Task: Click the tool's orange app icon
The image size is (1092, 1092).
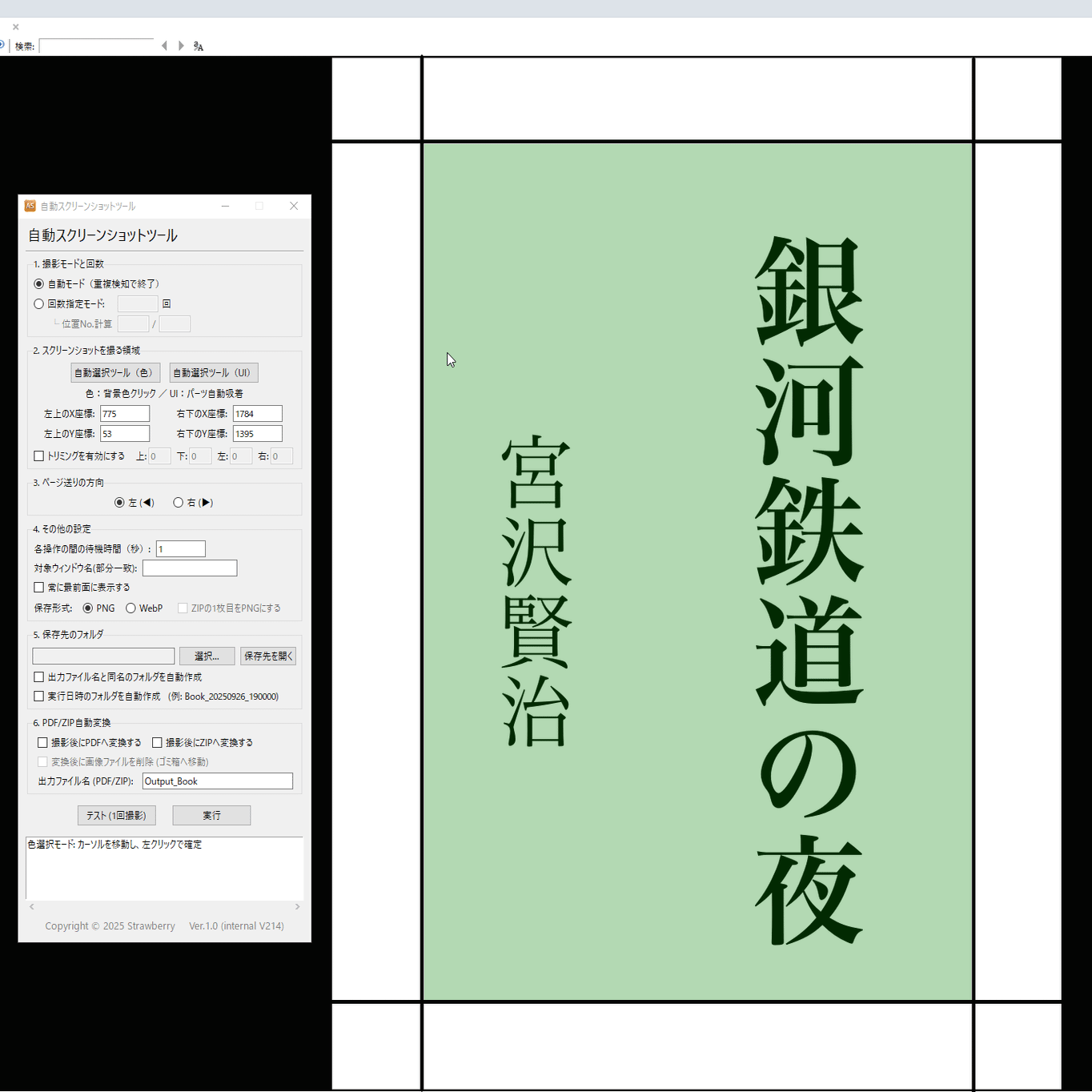Action: click(30, 206)
